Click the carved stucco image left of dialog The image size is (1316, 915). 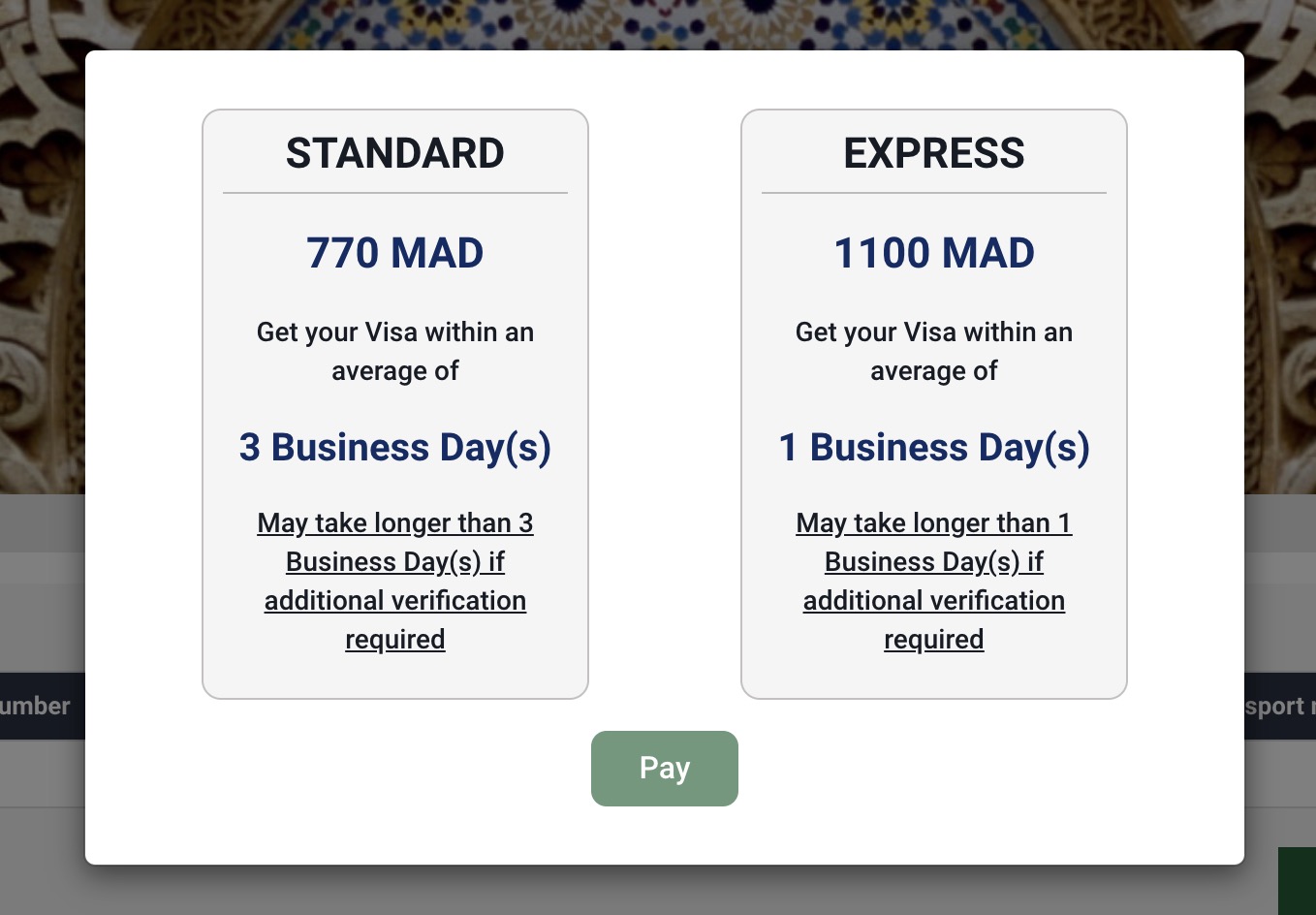(42, 271)
